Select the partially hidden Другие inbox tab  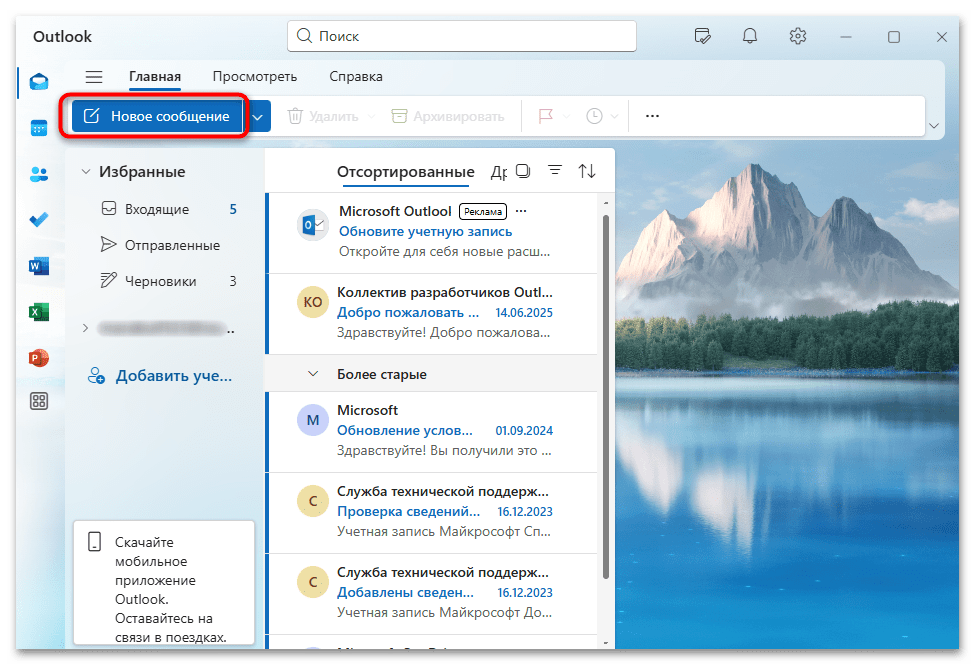(x=499, y=172)
